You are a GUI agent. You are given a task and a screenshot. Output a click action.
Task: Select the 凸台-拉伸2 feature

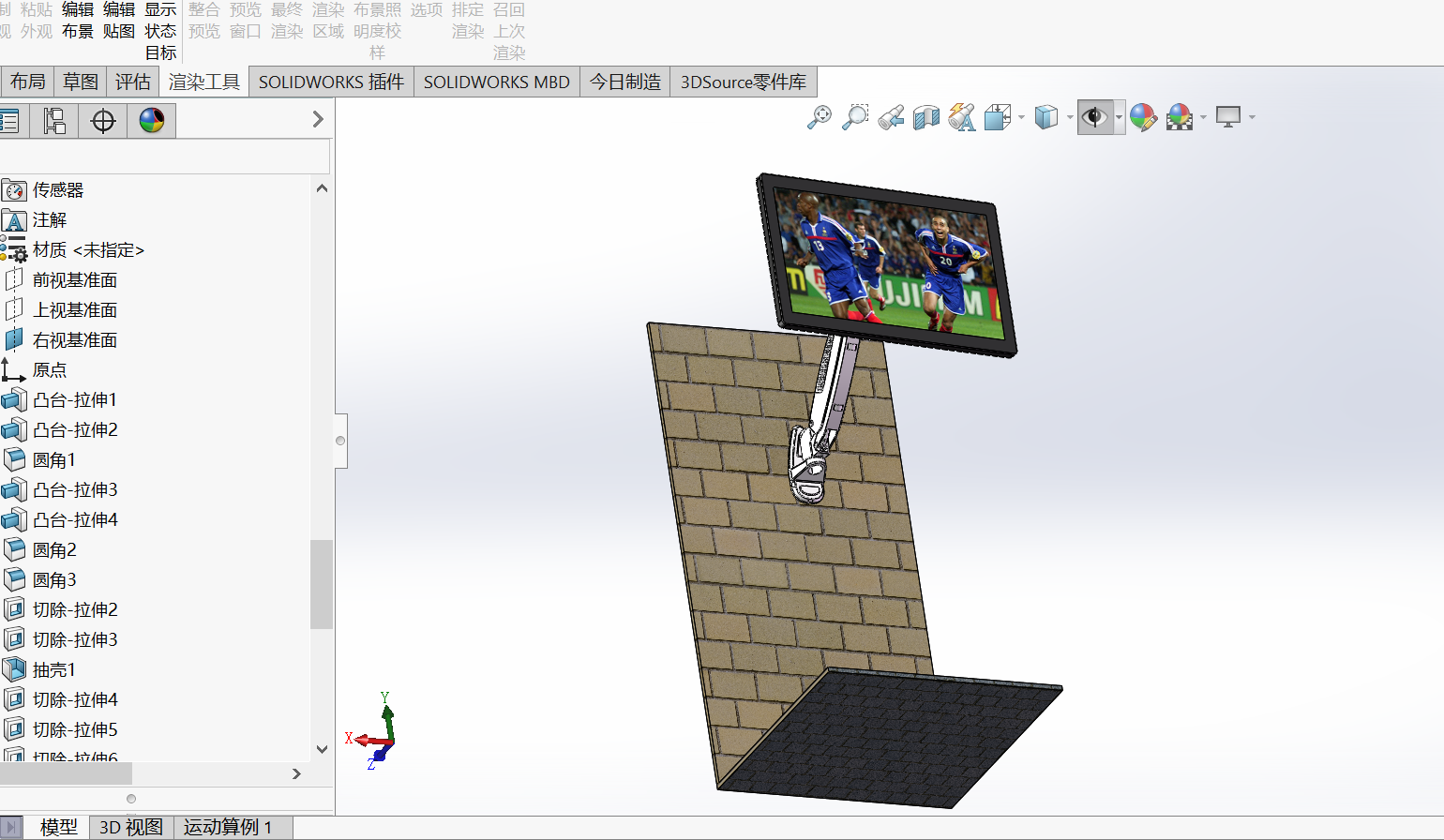pos(60,430)
